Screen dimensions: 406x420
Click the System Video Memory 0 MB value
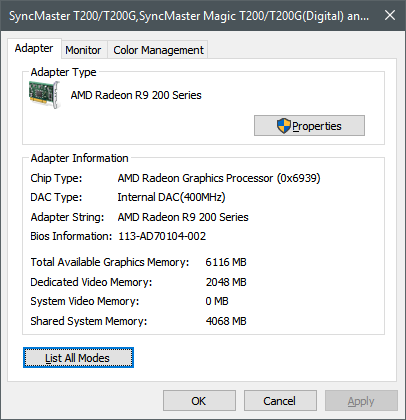coord(217,301)
